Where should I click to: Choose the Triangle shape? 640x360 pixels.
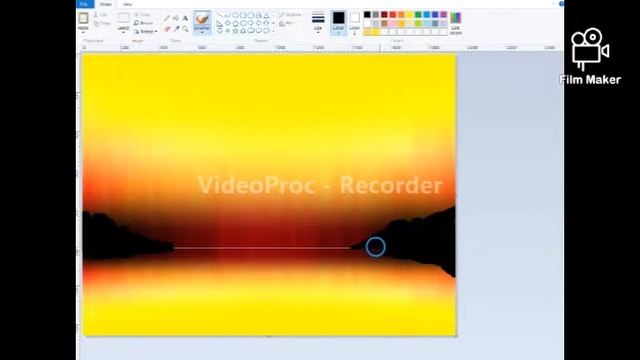tap(267, 15)
